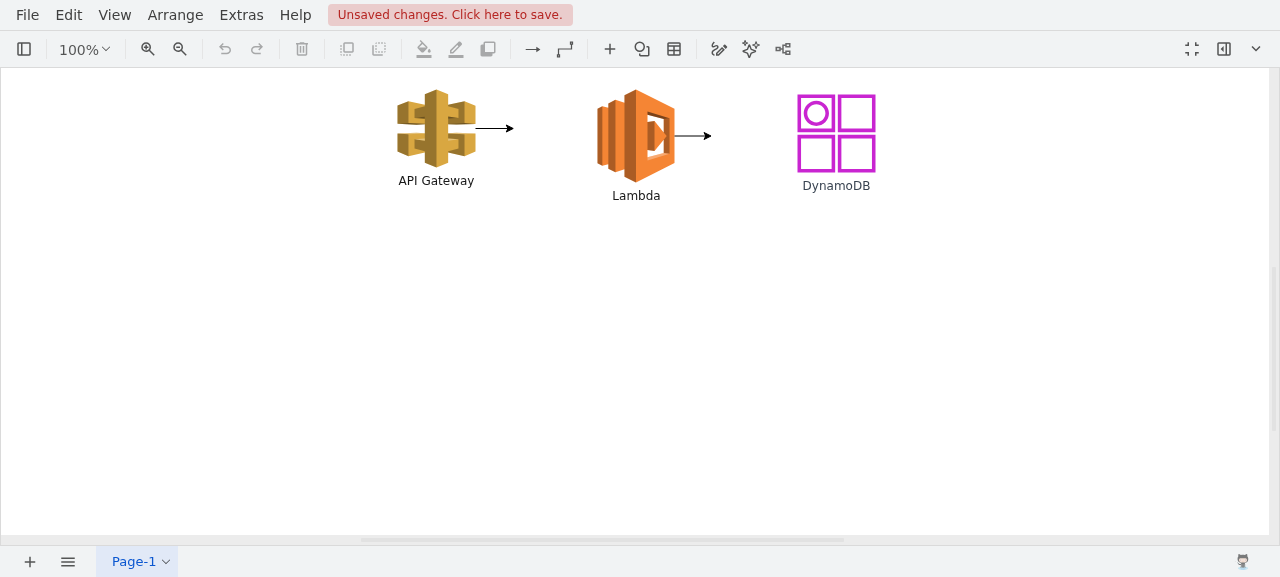Image resolution: width=1280 pixels, height=577 pixels.
Task: Click the sparkle generate icon
Action: (x=751, y=49)
